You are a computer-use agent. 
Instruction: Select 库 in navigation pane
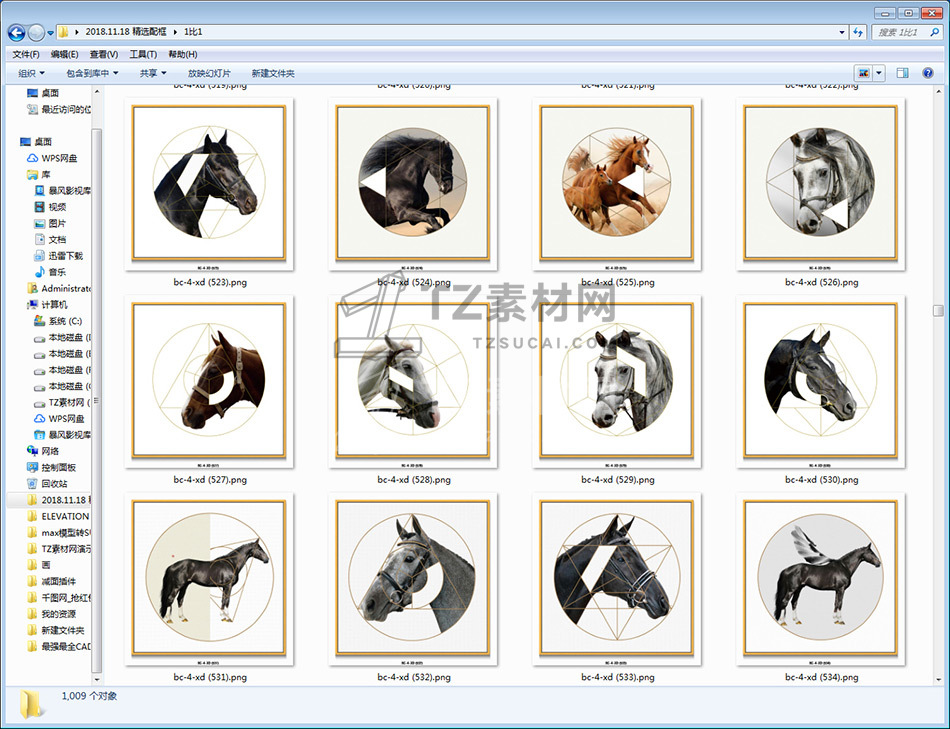[39, 175]
